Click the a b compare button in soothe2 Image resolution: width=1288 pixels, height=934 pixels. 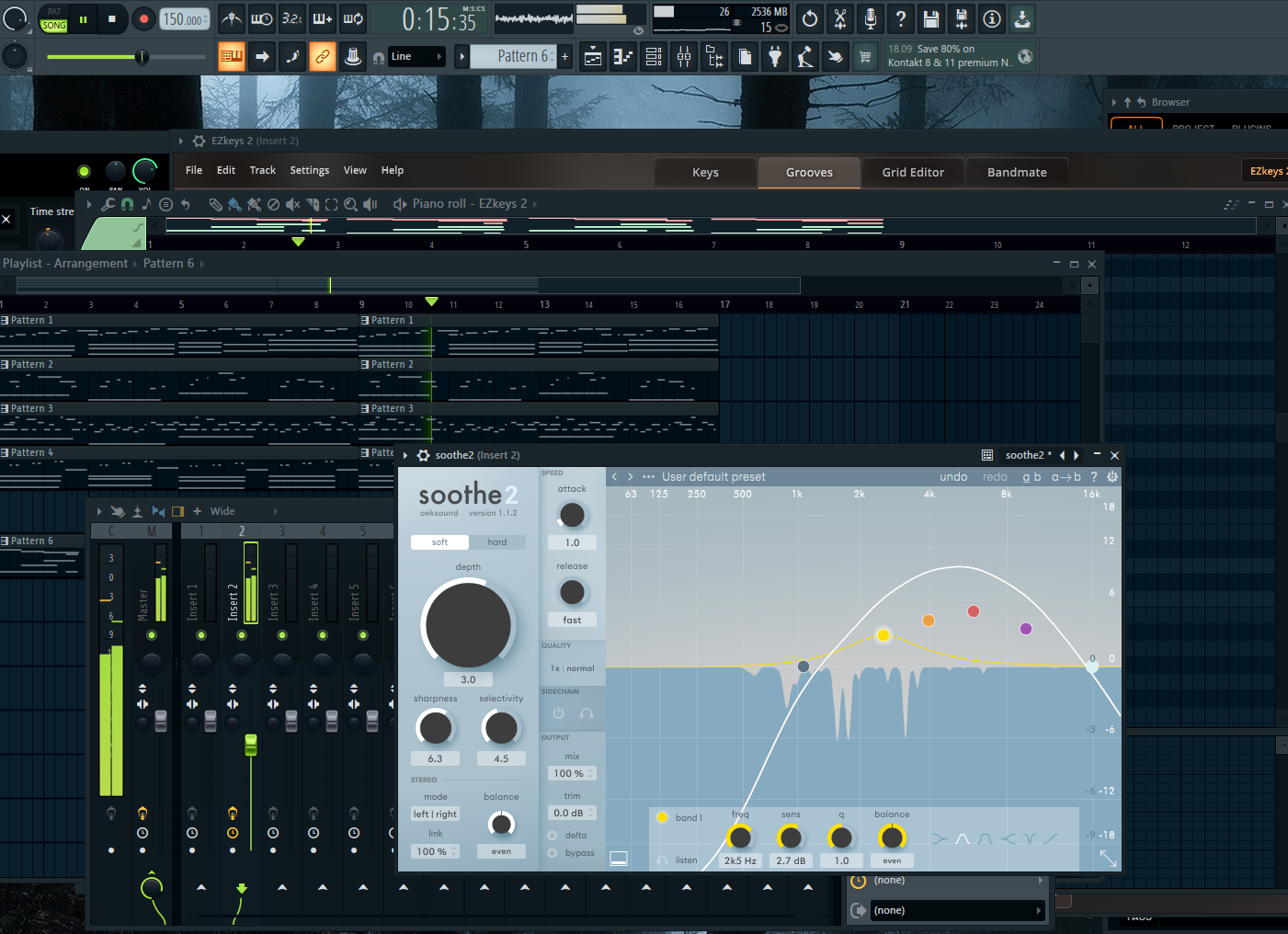pos(1032,477)
